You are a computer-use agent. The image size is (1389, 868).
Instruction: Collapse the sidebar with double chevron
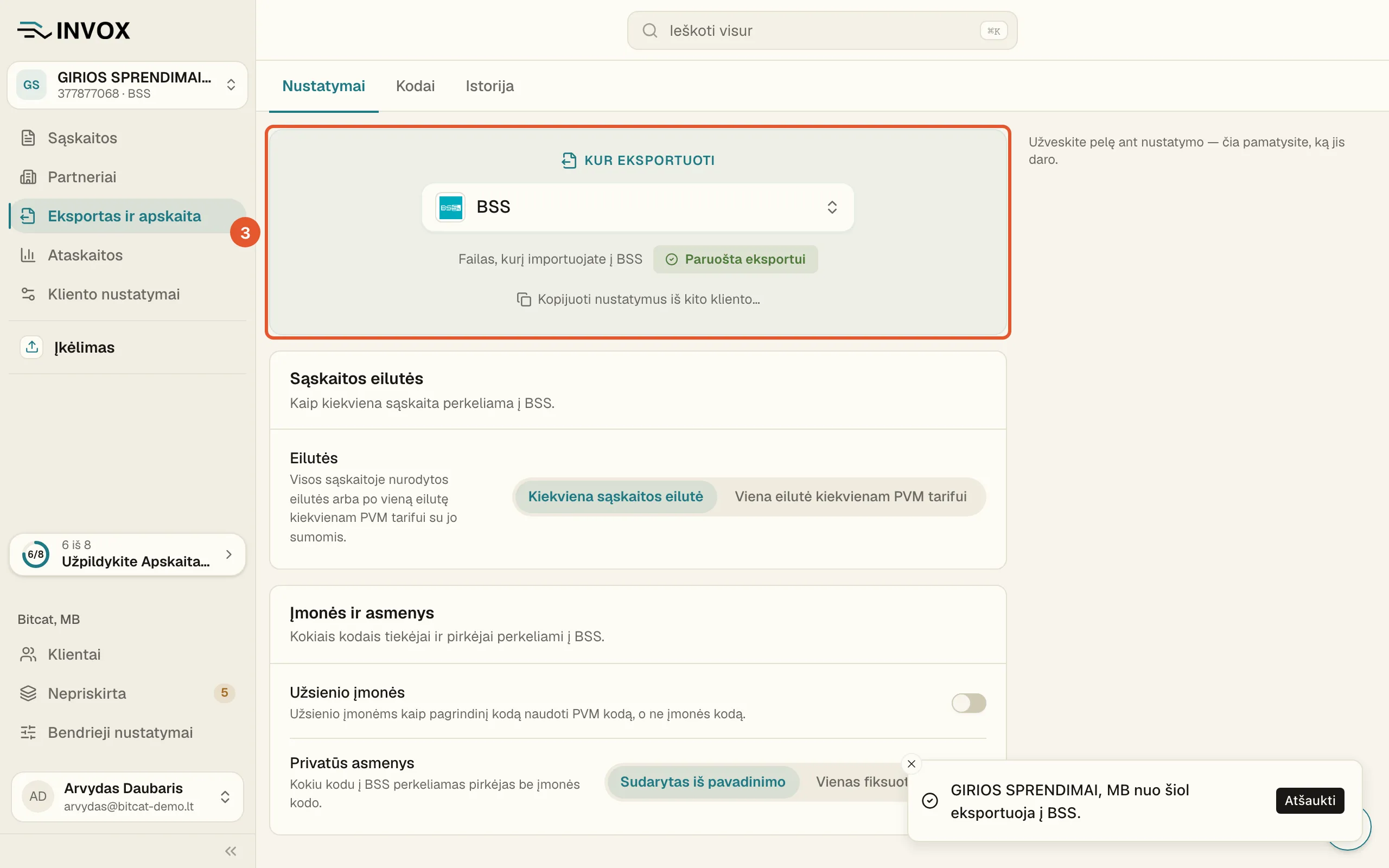point(231,851)
